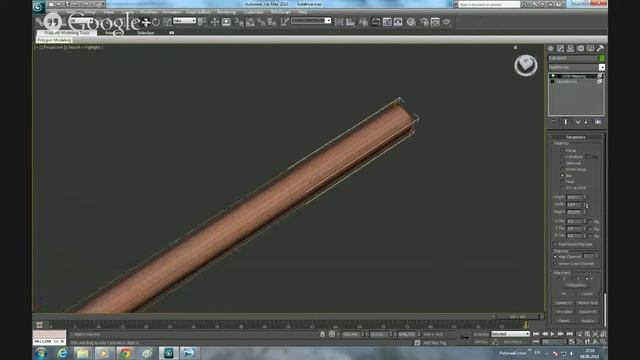The image size is (640, 360).
Task: Click Remove Modifier from the stack icon
Action: 587,122
